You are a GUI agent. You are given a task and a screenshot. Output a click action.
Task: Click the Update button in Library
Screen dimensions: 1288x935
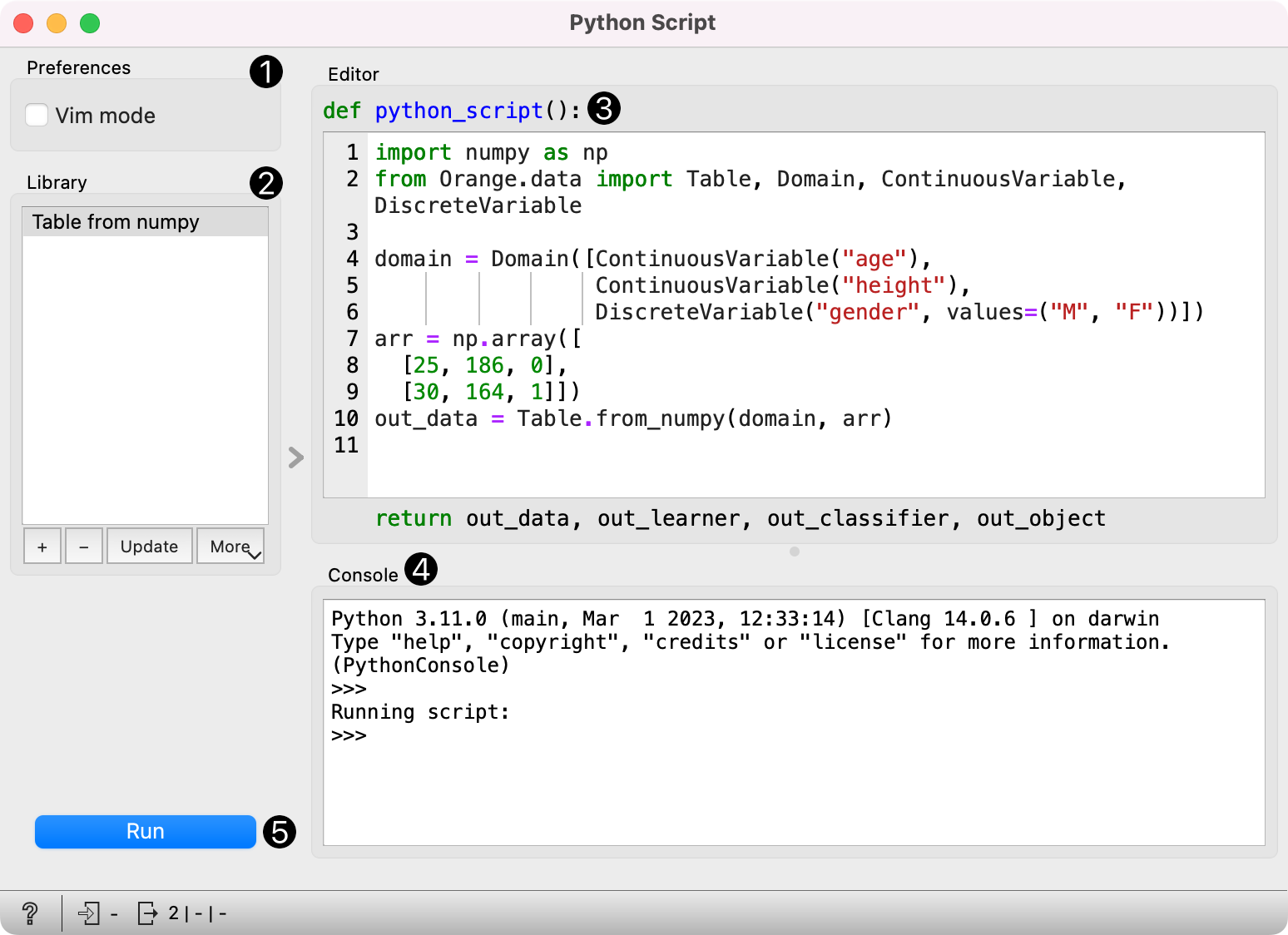[150, 547]
